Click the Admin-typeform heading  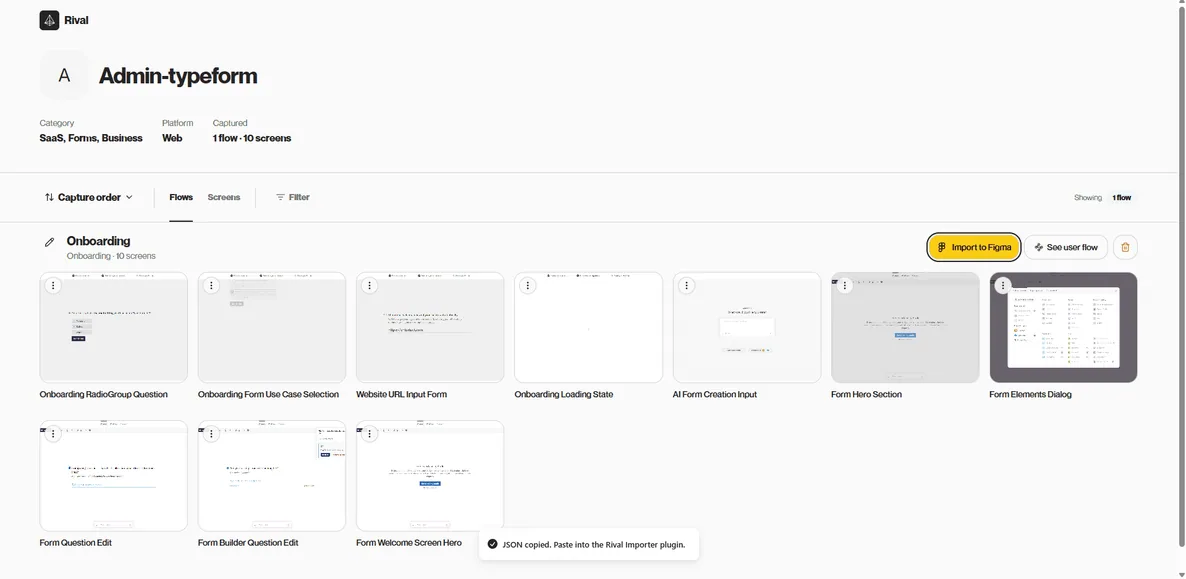178,76
